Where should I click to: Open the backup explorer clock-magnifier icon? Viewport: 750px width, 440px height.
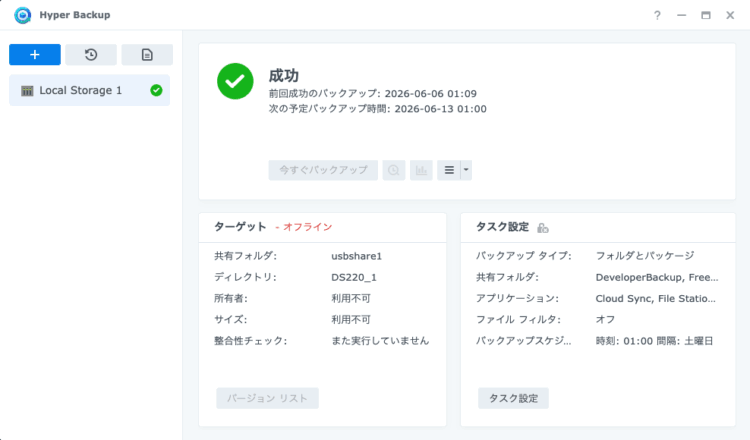coord(394,170)
